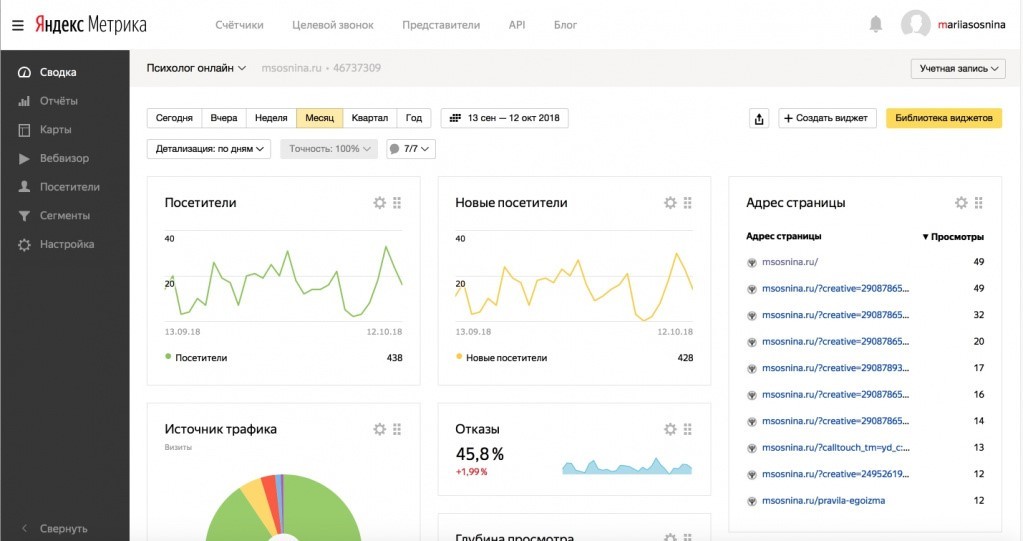1023x541 pixels.
Task: Open the Целевой звонок menu item
Action: pyautogui.click(x=333, y=25)
